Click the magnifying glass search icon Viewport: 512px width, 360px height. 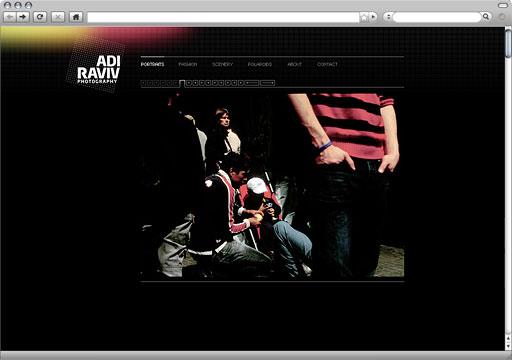coord(486,16)
